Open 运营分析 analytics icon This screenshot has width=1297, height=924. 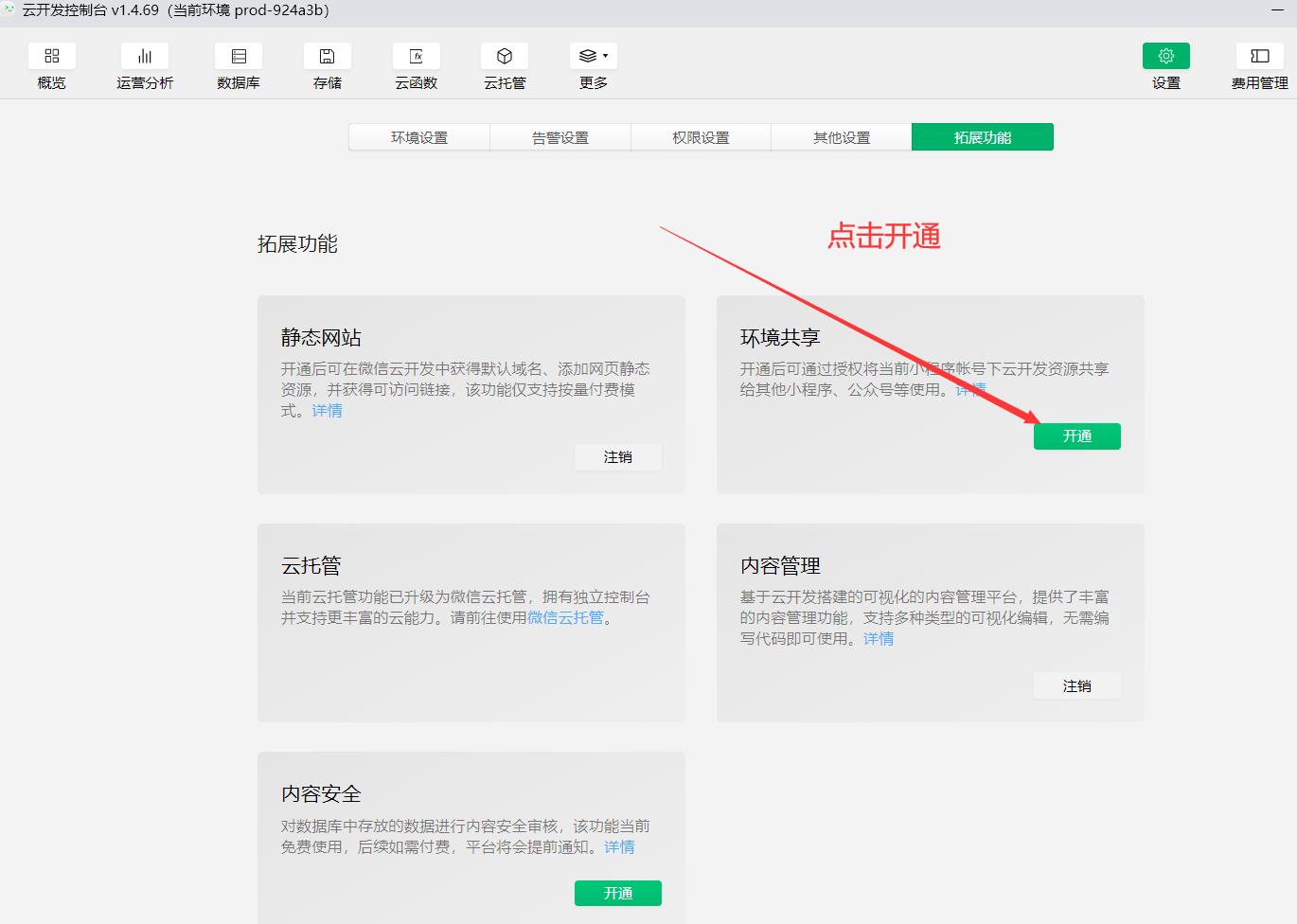point(145,57)
